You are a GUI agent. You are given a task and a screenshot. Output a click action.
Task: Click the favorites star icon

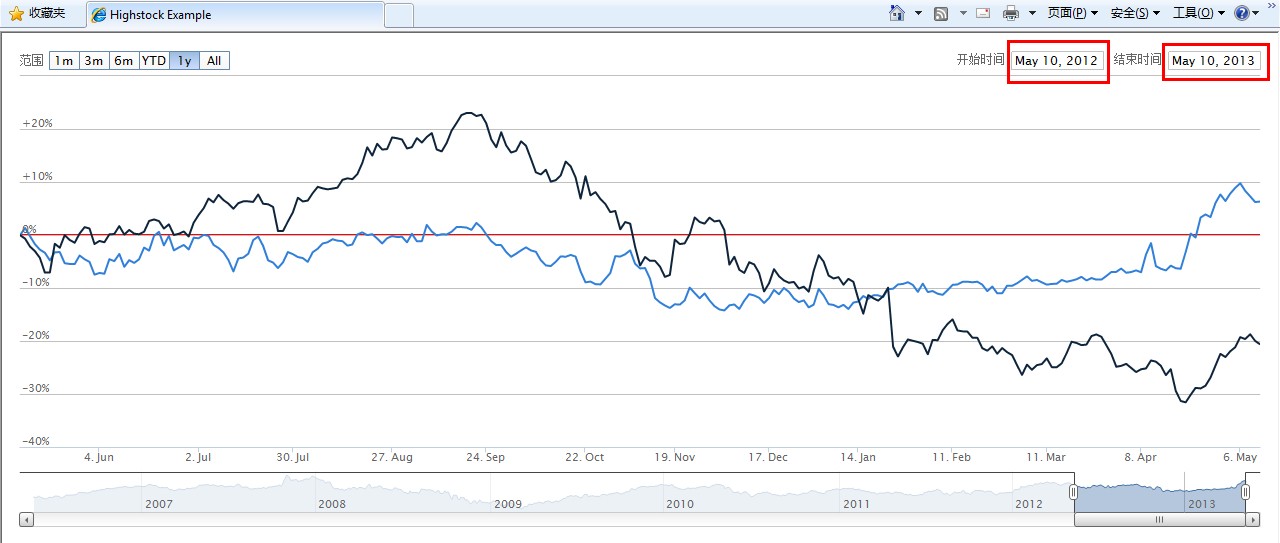(16, 13)
